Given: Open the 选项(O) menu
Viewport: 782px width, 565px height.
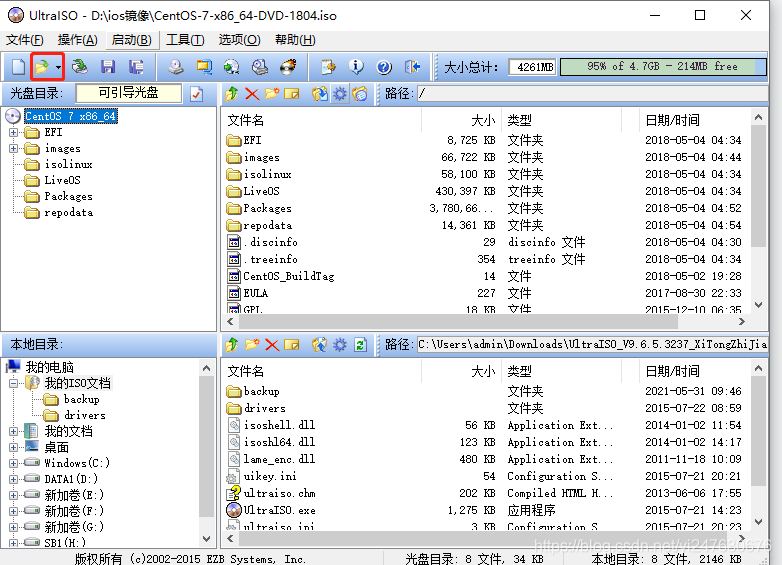Looking at the screenshot, I should pos(239,40).
